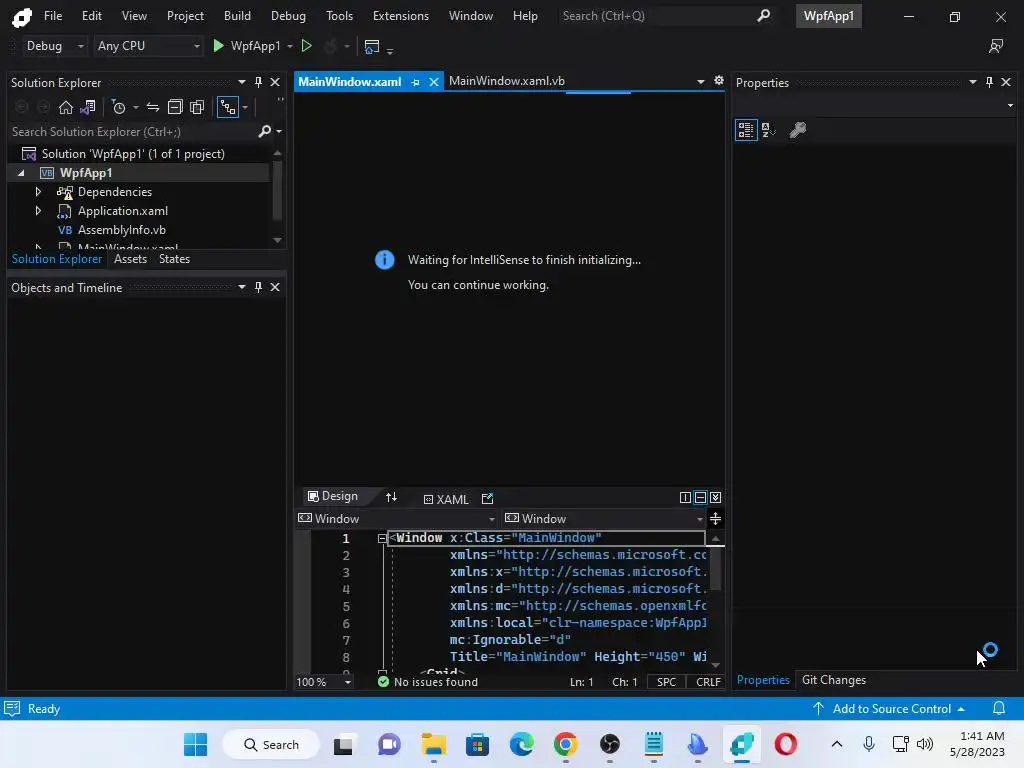The width and height of the screenshot is (1024, 768).
Task: Open Any CPU platform dropdown
Action: (148, 46)
